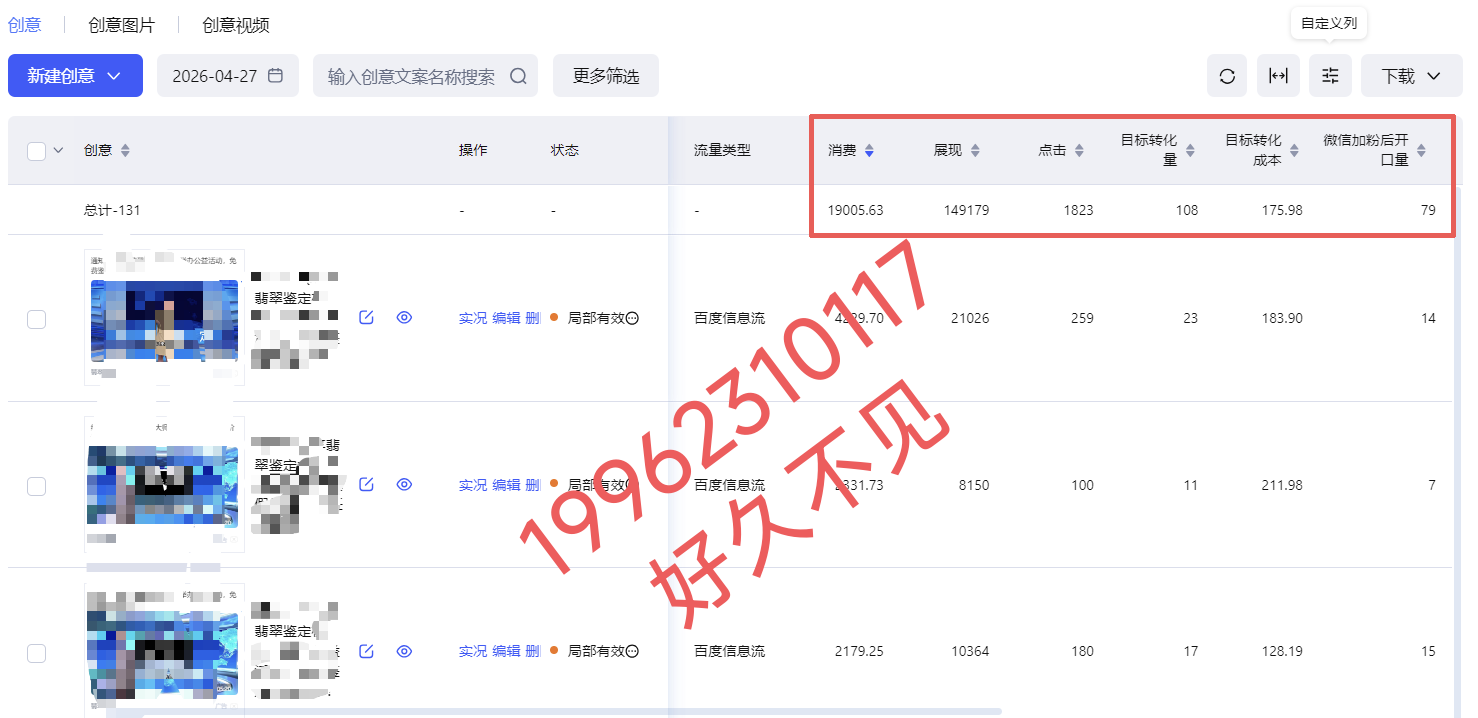Click the column width adjust icon
The image size is (1478, 718).
(x=1278, y=76)
